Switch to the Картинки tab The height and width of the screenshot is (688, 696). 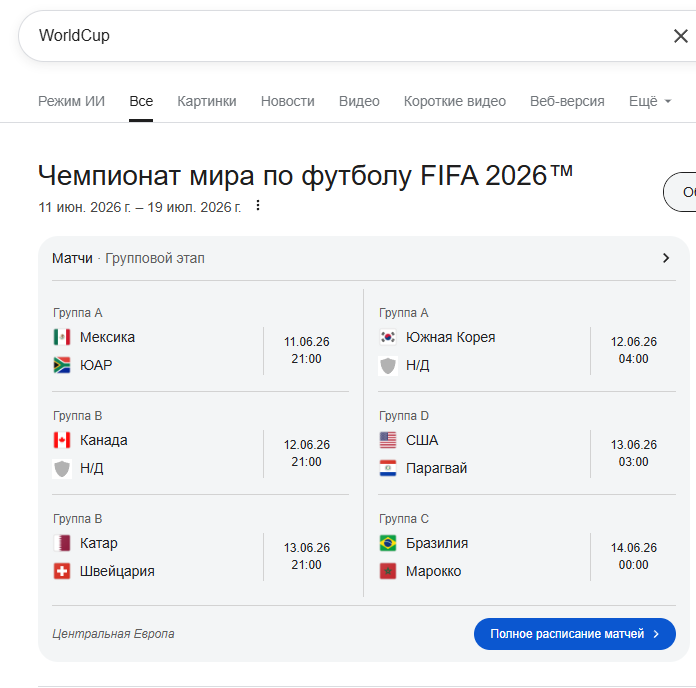pyautogui.click(x=207, y=101)
